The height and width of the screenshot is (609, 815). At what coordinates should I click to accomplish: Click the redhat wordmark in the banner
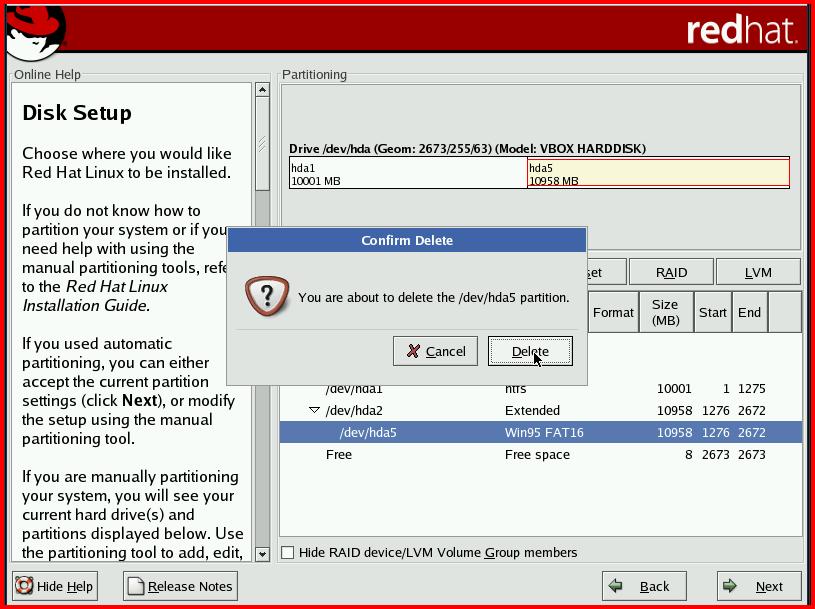pyautogui.click(x=741, y=31)
